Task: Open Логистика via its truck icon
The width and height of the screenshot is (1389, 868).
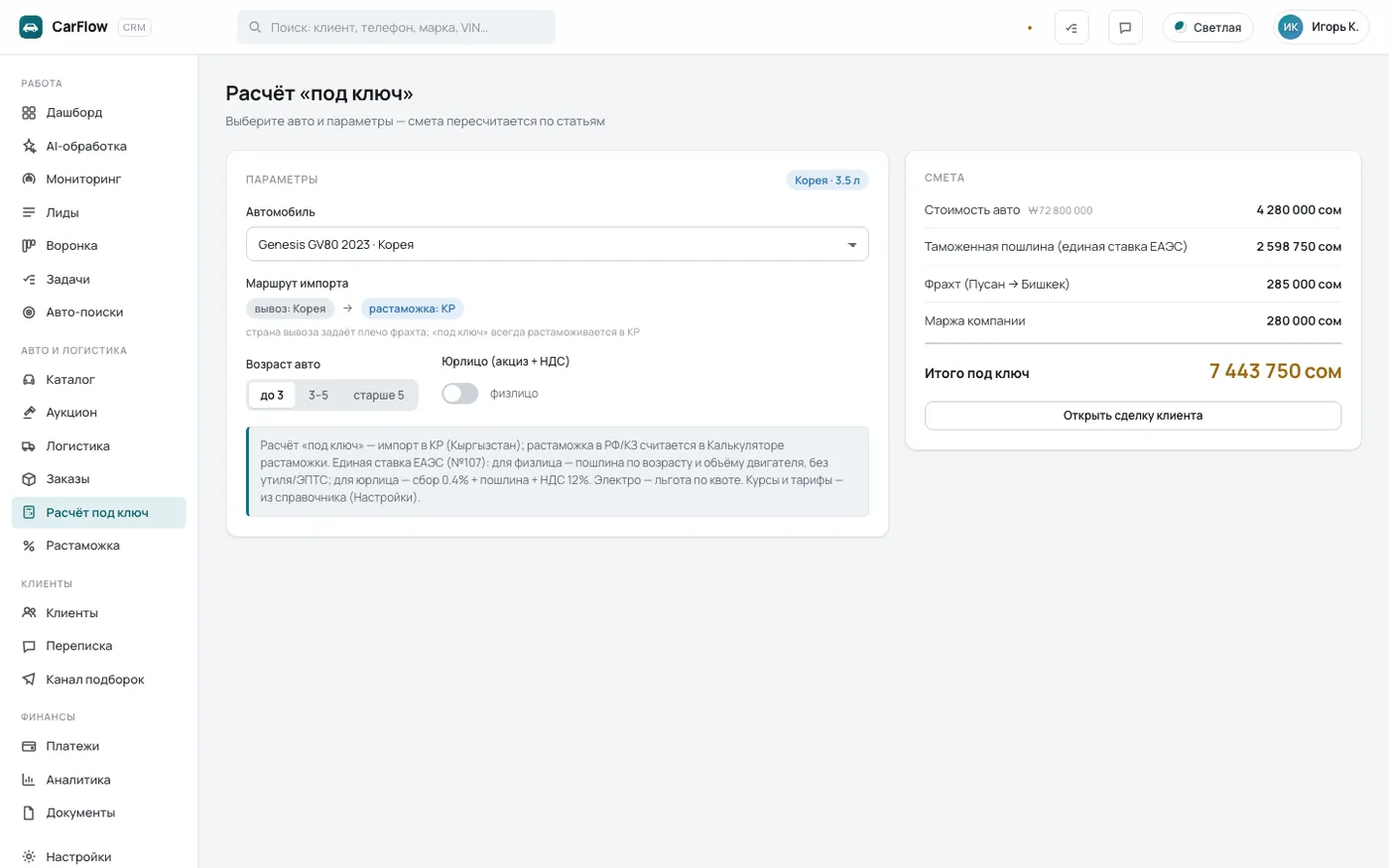Action: [x=29, y=446]
